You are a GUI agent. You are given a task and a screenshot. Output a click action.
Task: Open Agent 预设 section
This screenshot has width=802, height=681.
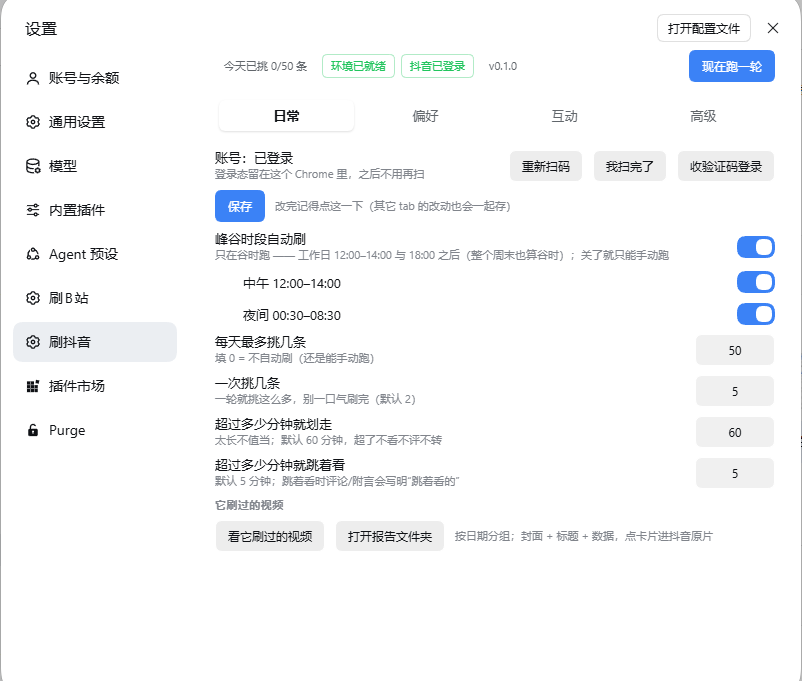pyautogui.click(x=95, y=254)
